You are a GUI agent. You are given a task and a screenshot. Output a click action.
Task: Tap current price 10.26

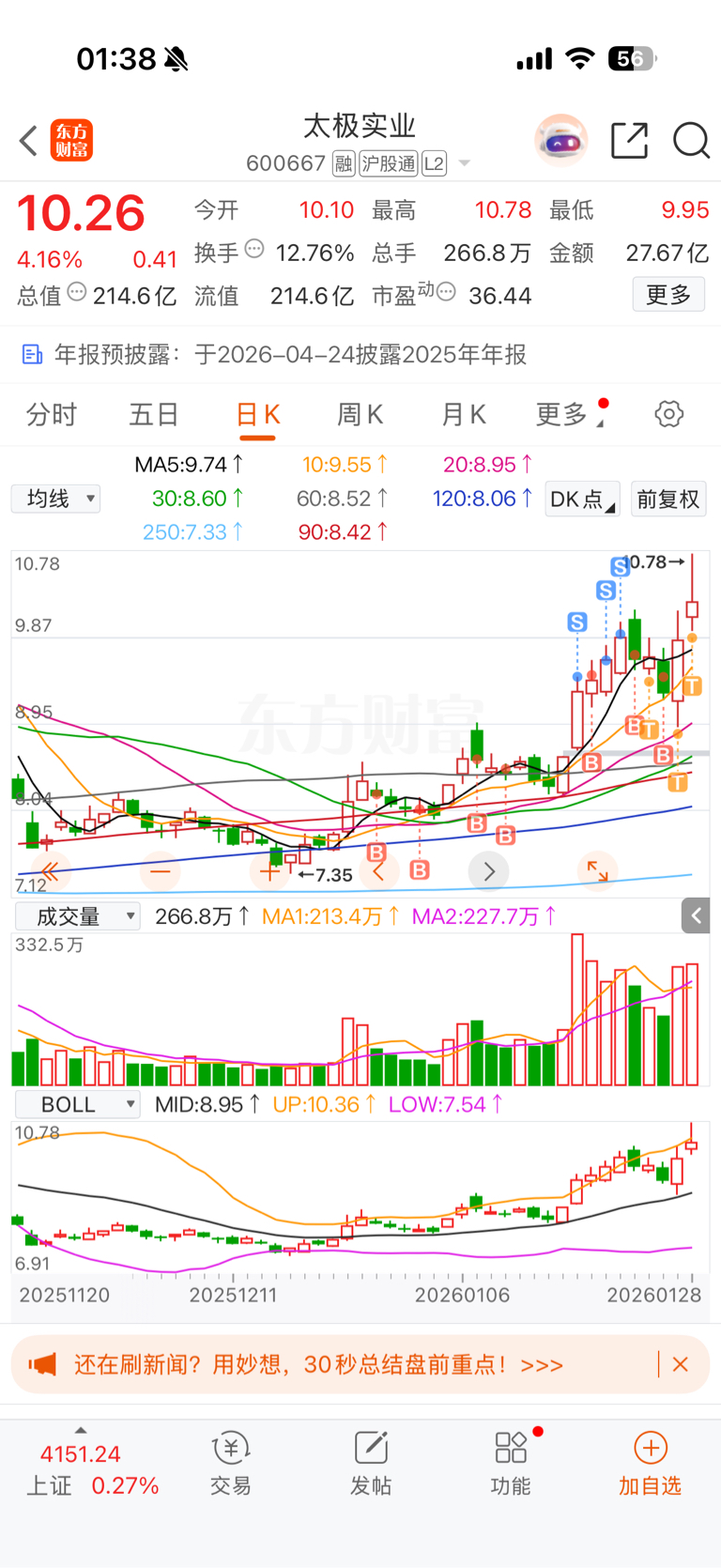coord(81,213)
